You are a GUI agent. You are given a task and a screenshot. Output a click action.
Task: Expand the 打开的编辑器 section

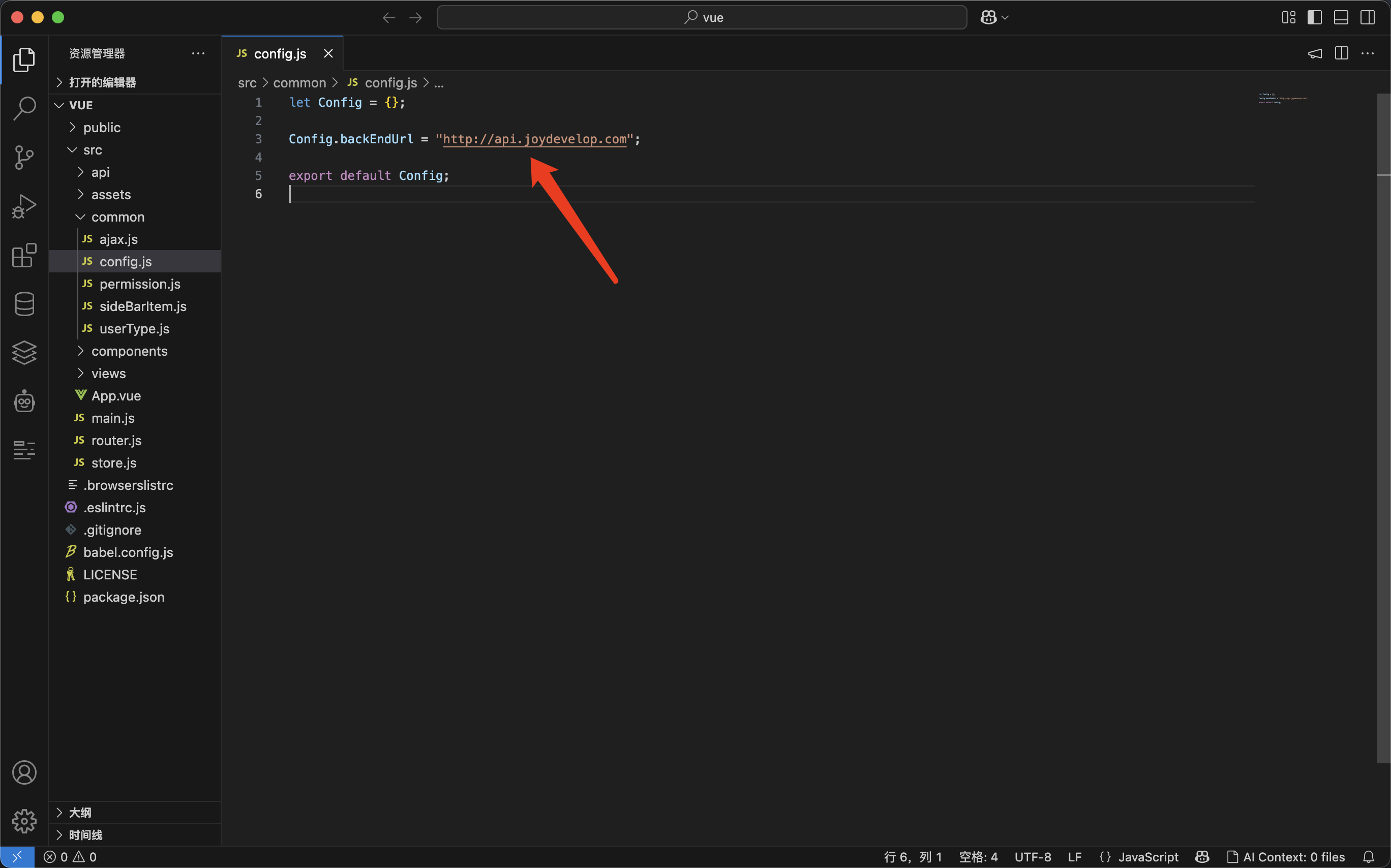(x=135, y=82)
